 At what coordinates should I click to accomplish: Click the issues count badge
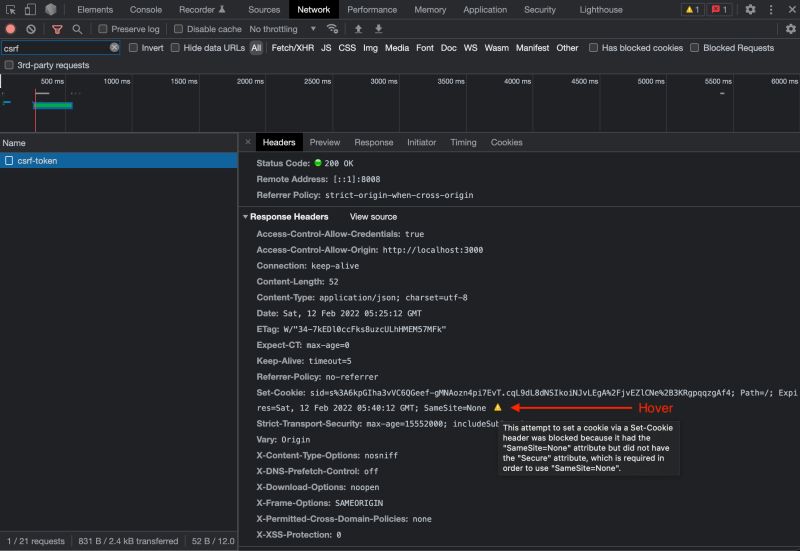pos(719,9)
